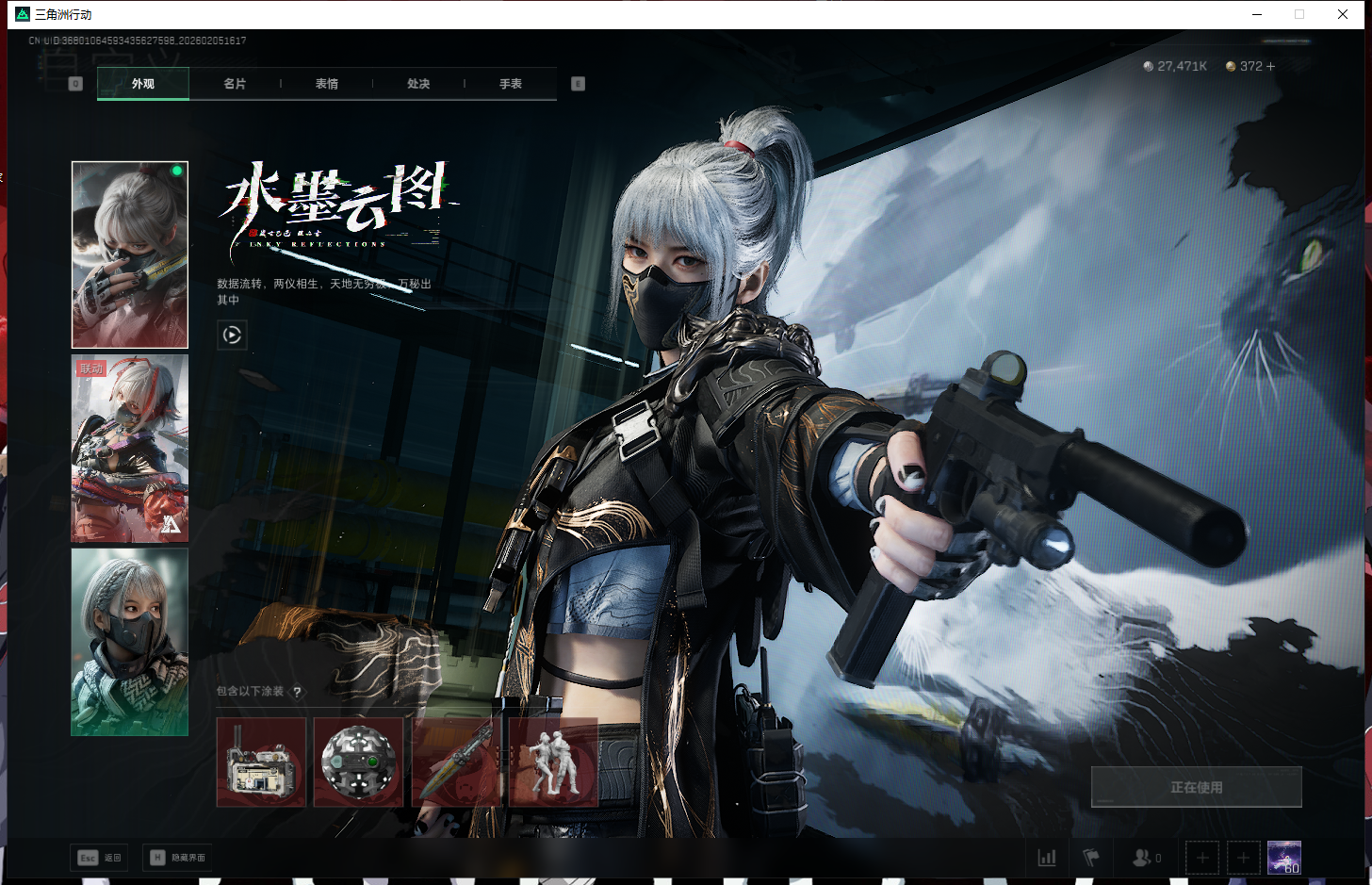This screenshot has height=885, width=1372.
Task: Click the first empty squad slot plus
Action: [x=1202, y=858]
